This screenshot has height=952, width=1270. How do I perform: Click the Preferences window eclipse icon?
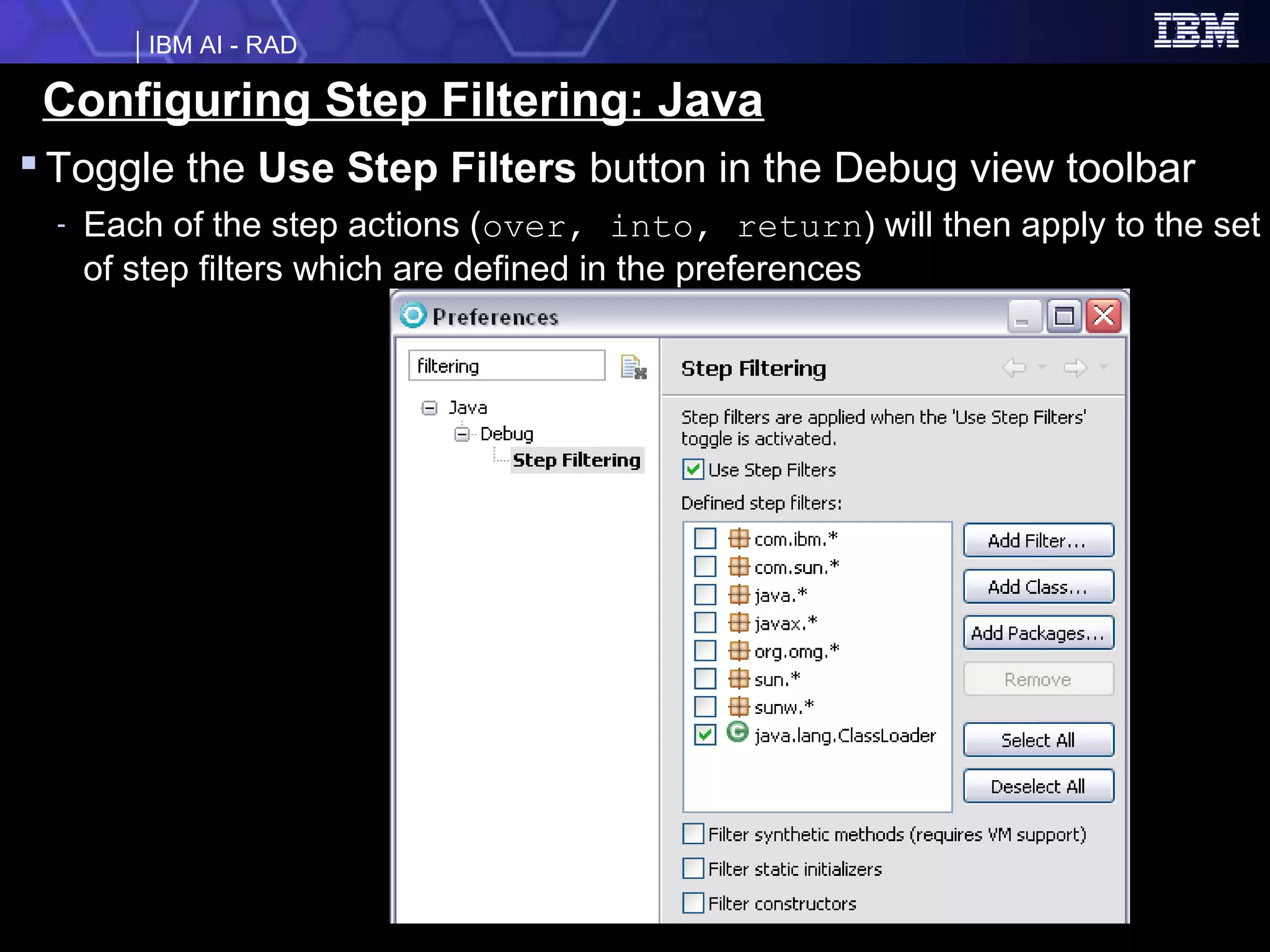[x=413, y=315]
